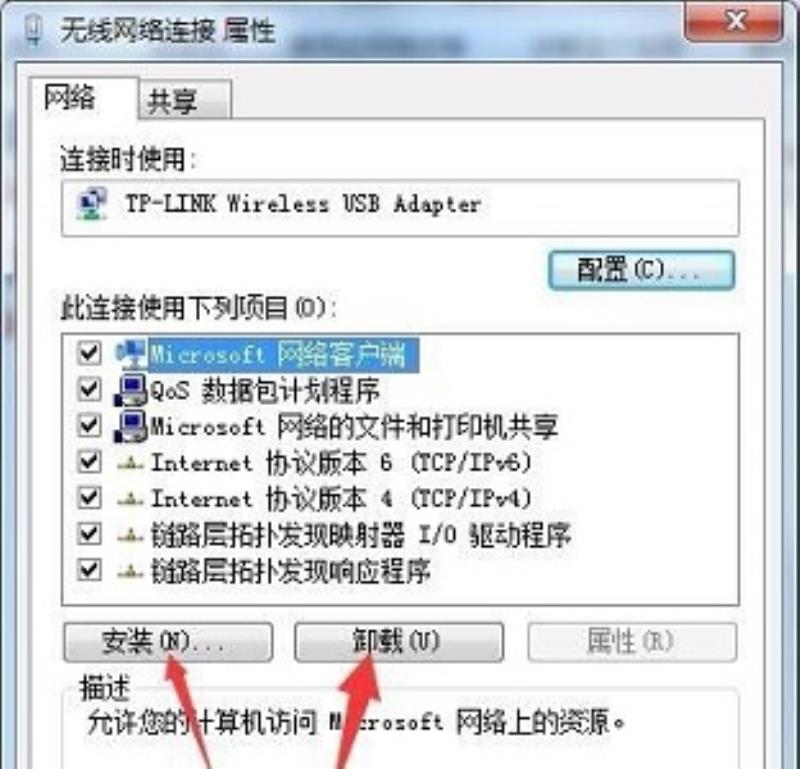
Task: Click the Microsoft 网络的文件和打印机共享 icon
Action: (x=131, y=427)
